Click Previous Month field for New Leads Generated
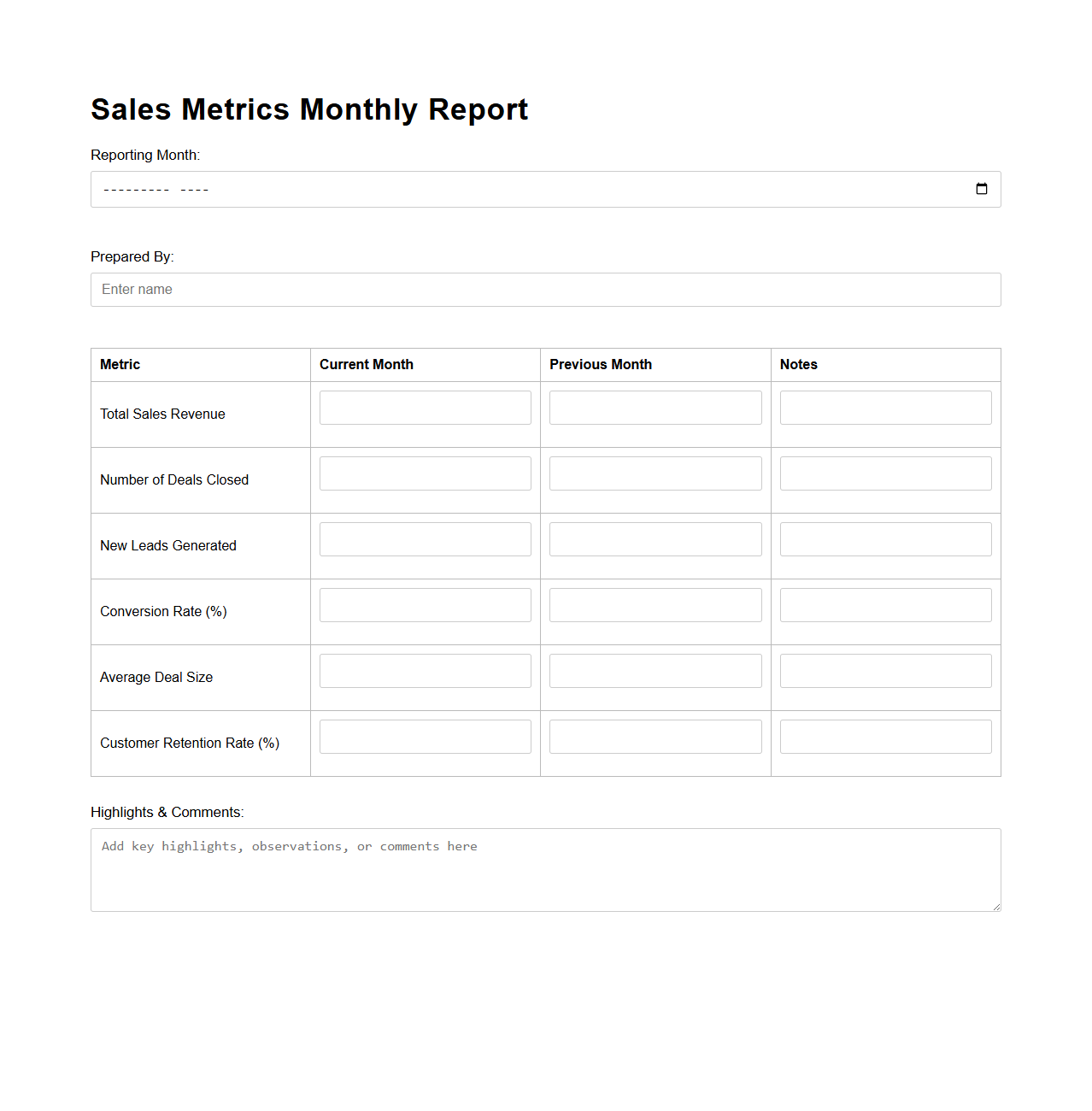This screenshot has width=1092, height=1111. click(x=655, y=539)
